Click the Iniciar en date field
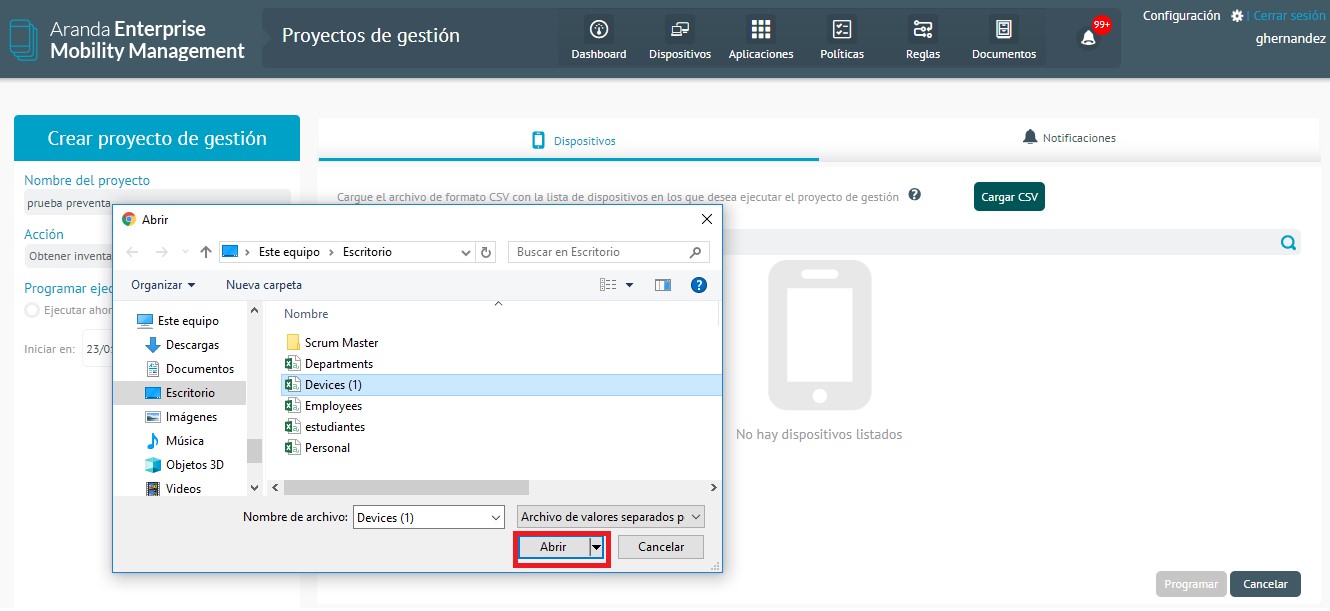1330x611 pixels. (x=98, y=349)
